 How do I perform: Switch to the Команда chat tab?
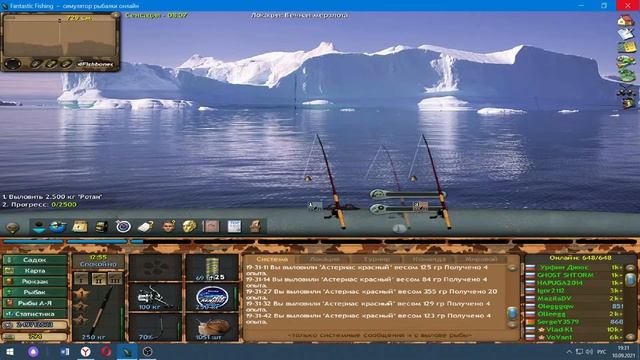coord(429,259)
